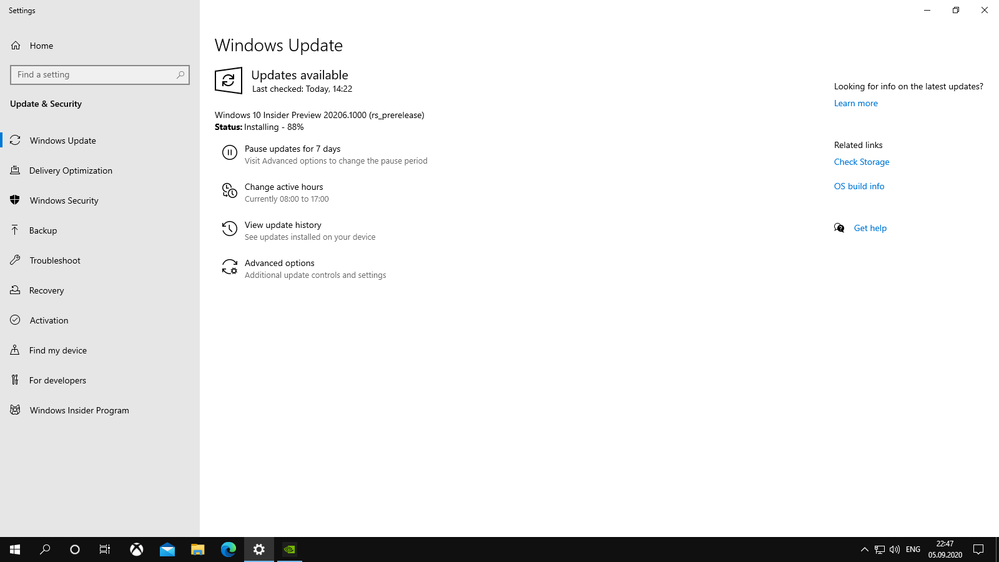
Task: Click the Find my device icon
Action: (x=15, y=350)
